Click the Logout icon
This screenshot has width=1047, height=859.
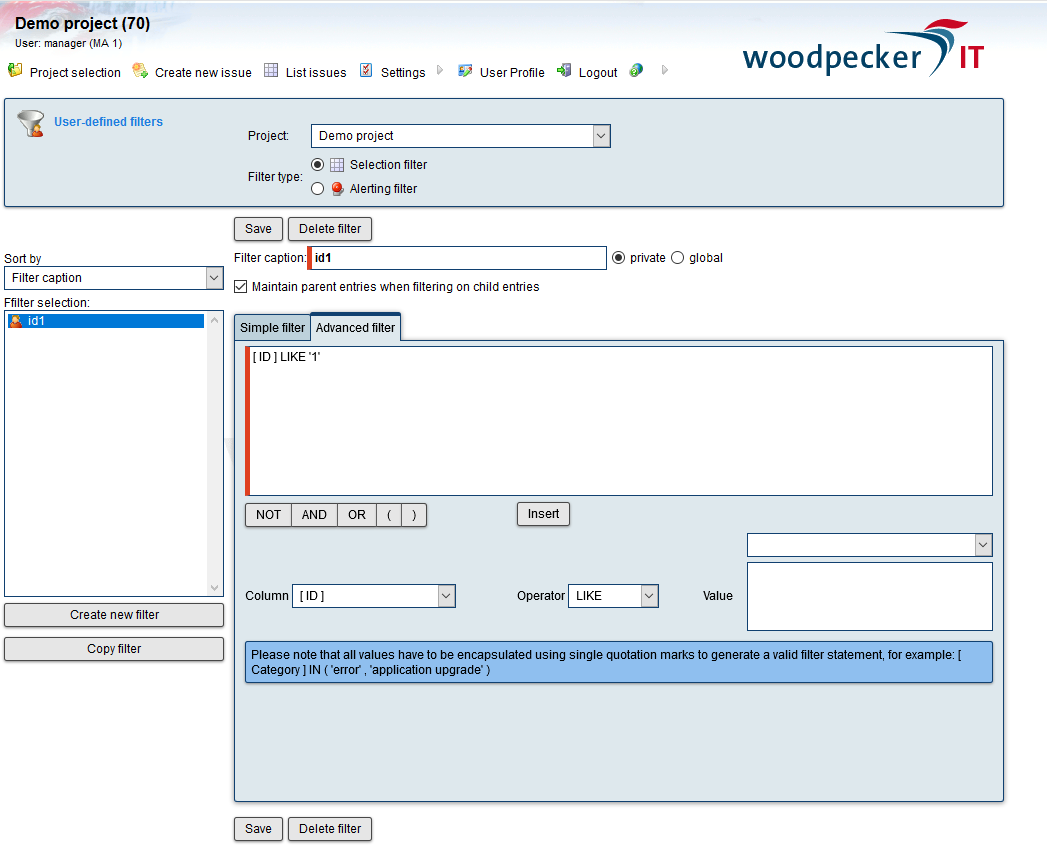pos(563,70)
